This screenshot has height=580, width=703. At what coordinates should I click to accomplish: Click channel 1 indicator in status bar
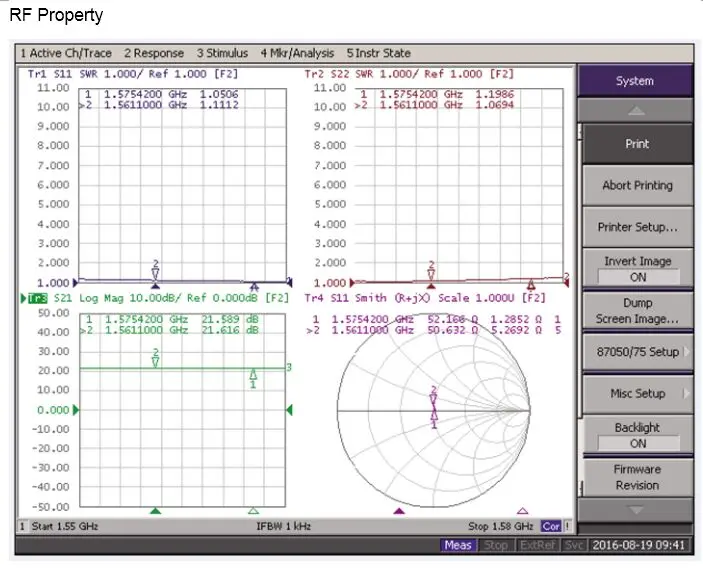pyautogui.click(x=22, y=526)
